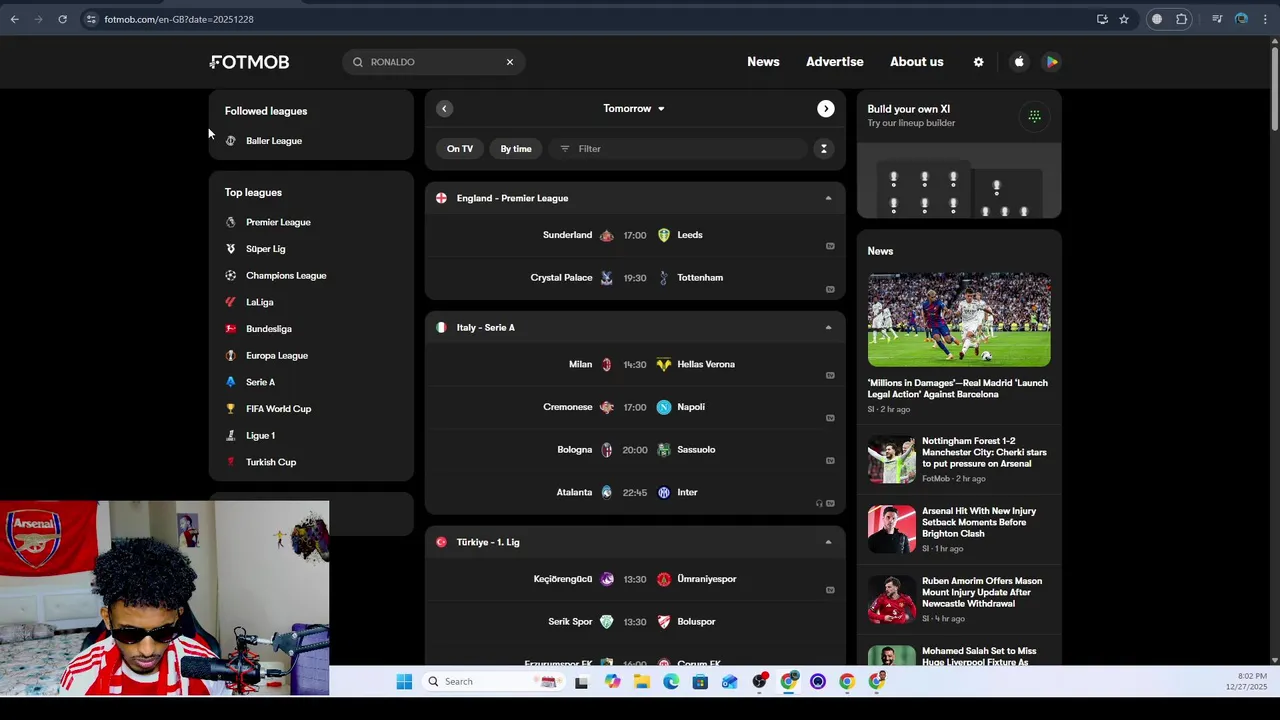Open the News menu item
This screenshot has height=720, width=1280.
click(x=763, y=62)
